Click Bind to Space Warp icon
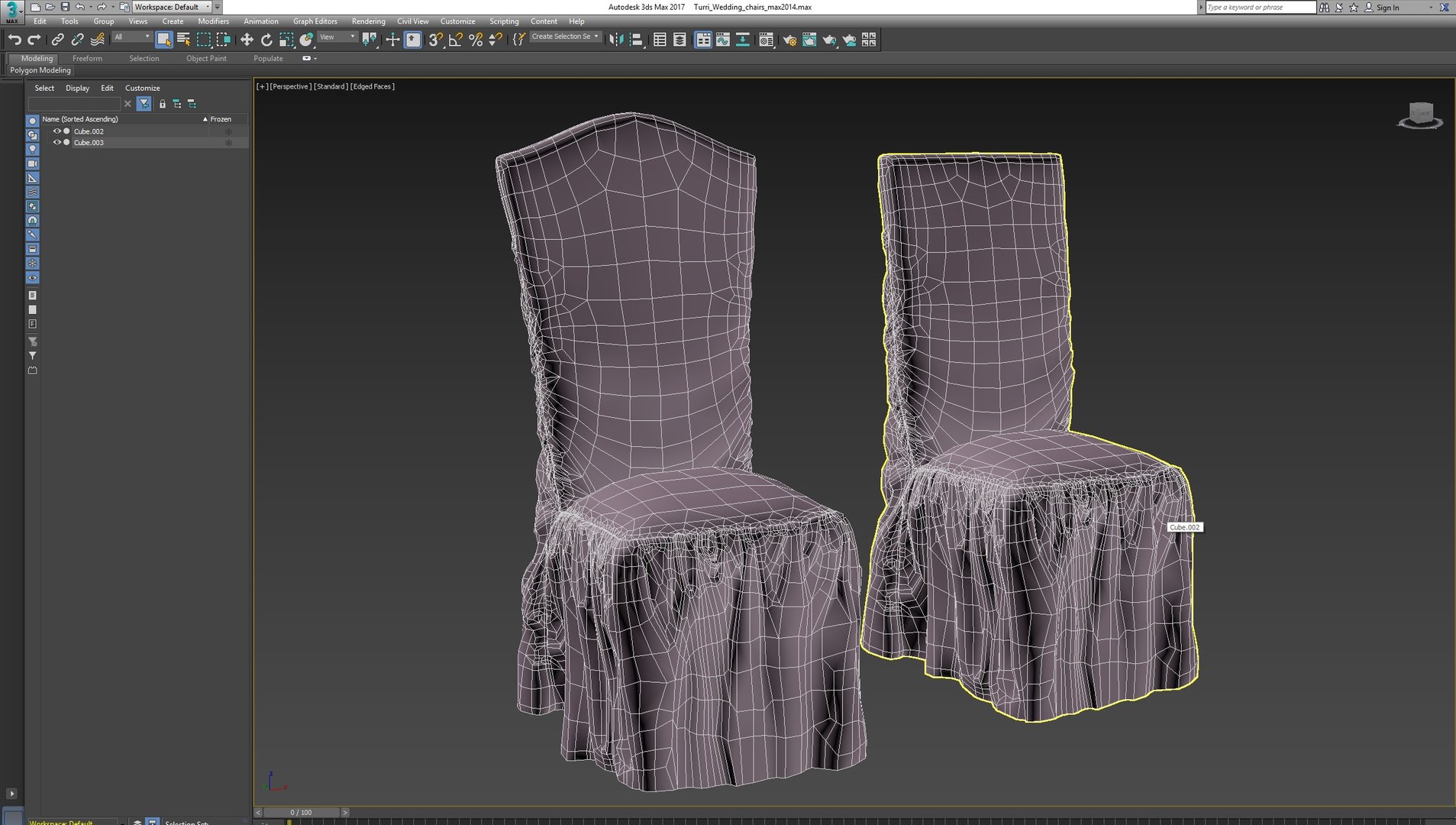The image size is (1456, 825). [97, 40]
